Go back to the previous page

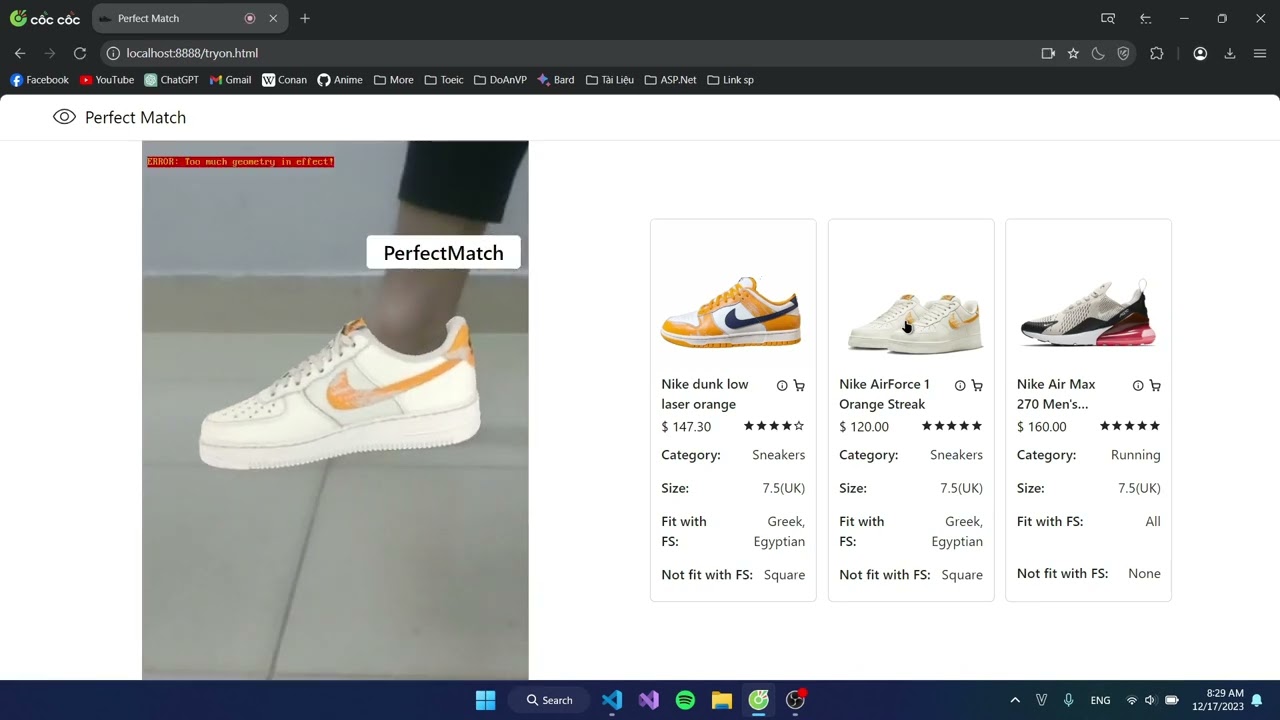20,53
